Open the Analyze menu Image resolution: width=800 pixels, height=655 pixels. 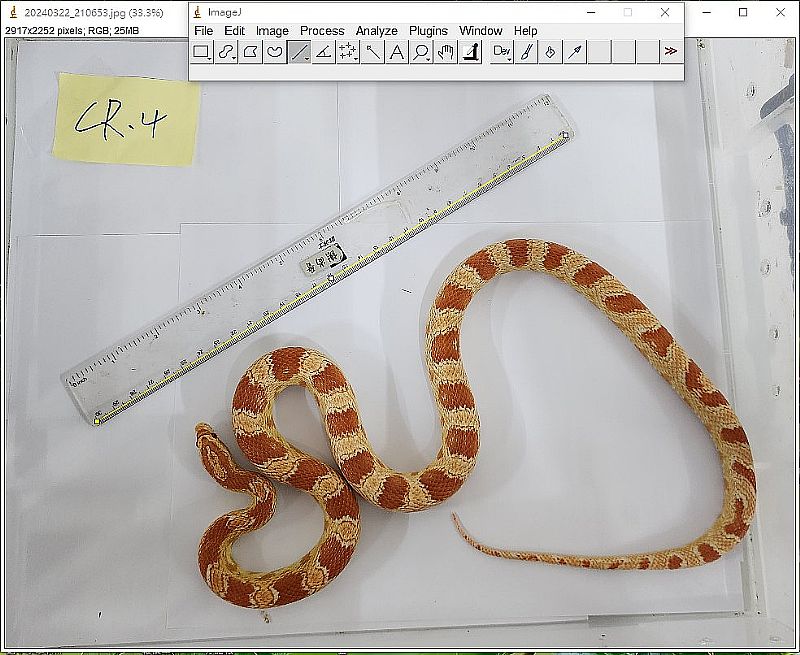[x=376, y=31]
